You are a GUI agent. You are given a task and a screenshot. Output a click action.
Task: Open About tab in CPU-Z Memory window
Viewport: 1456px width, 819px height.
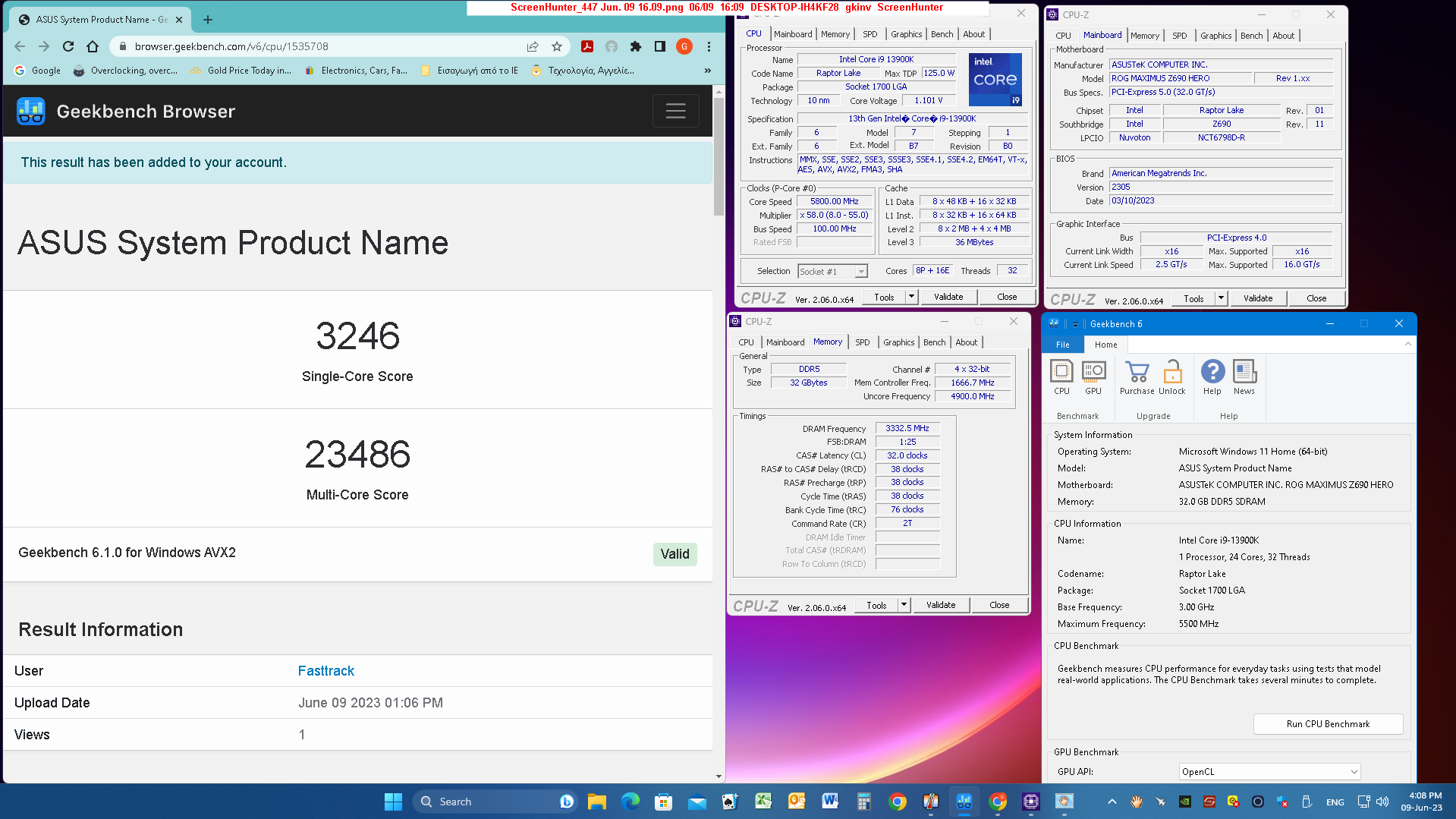(x=967, y=342)
